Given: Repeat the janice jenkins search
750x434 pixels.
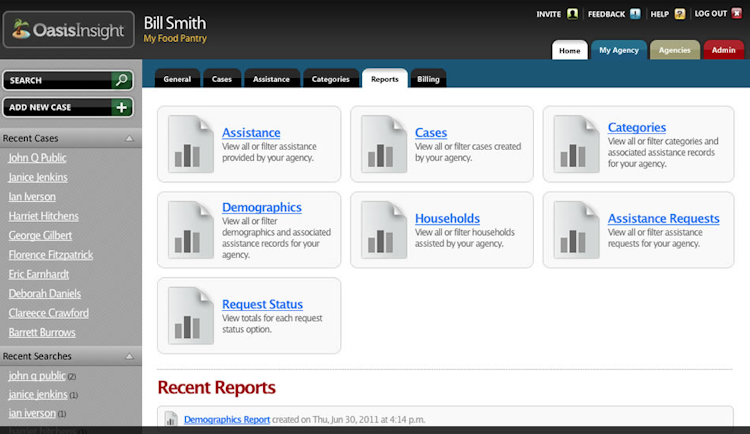Looking at the screenshot, I should click(38, 394).
